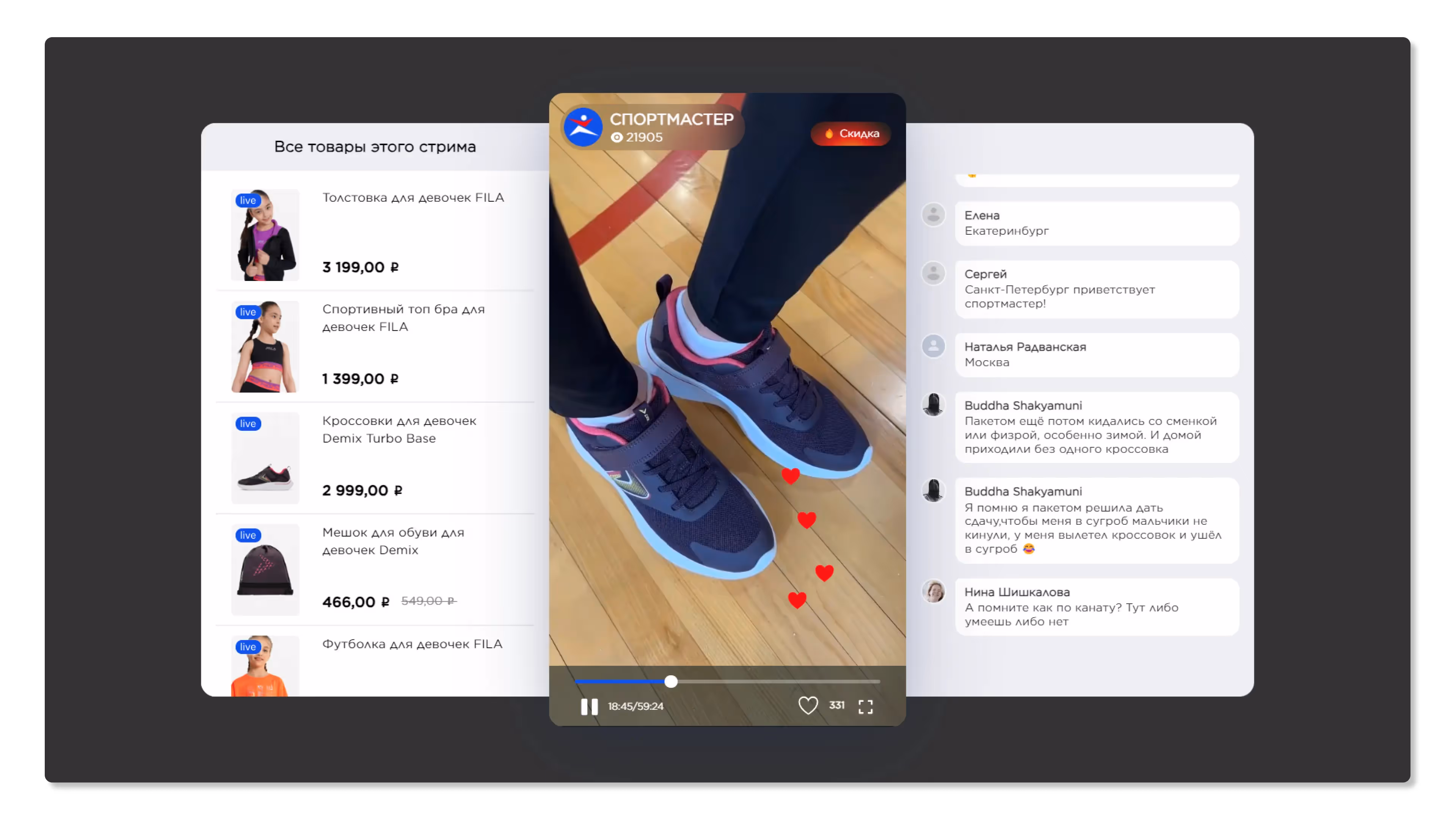Click the 18:45/59:24 time indicator
The height and width of the screenshot is (819, 1456).
[635, 706]
